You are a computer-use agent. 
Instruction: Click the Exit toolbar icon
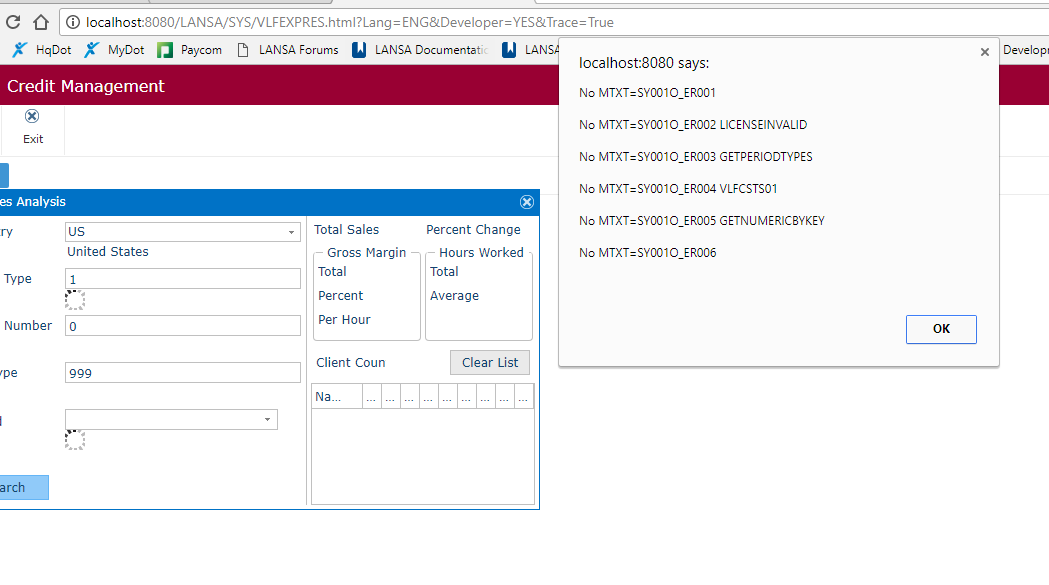(x=32, y=127)
